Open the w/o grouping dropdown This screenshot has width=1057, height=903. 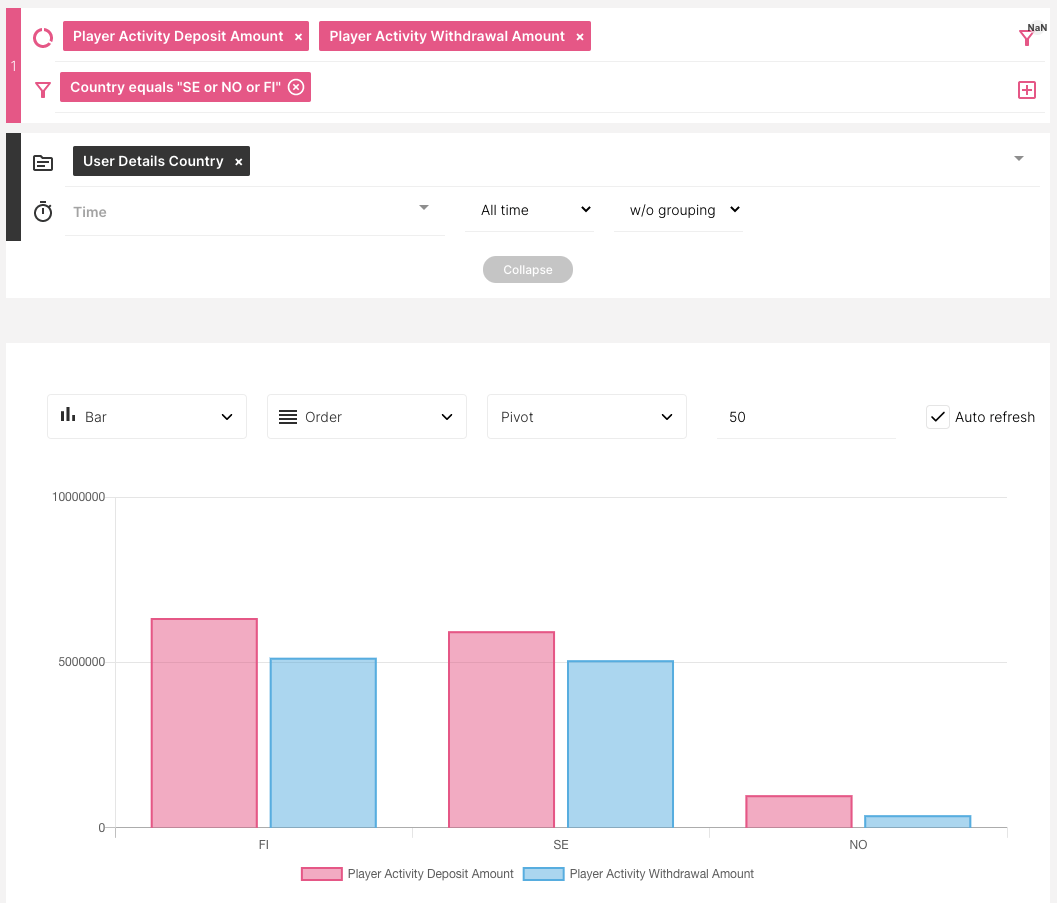[679, 211]
